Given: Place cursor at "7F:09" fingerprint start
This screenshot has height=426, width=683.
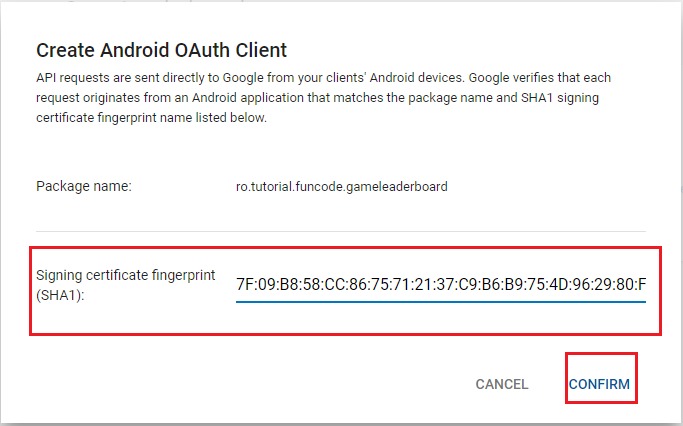Looking at the screenshot, I should coord(238,287).
